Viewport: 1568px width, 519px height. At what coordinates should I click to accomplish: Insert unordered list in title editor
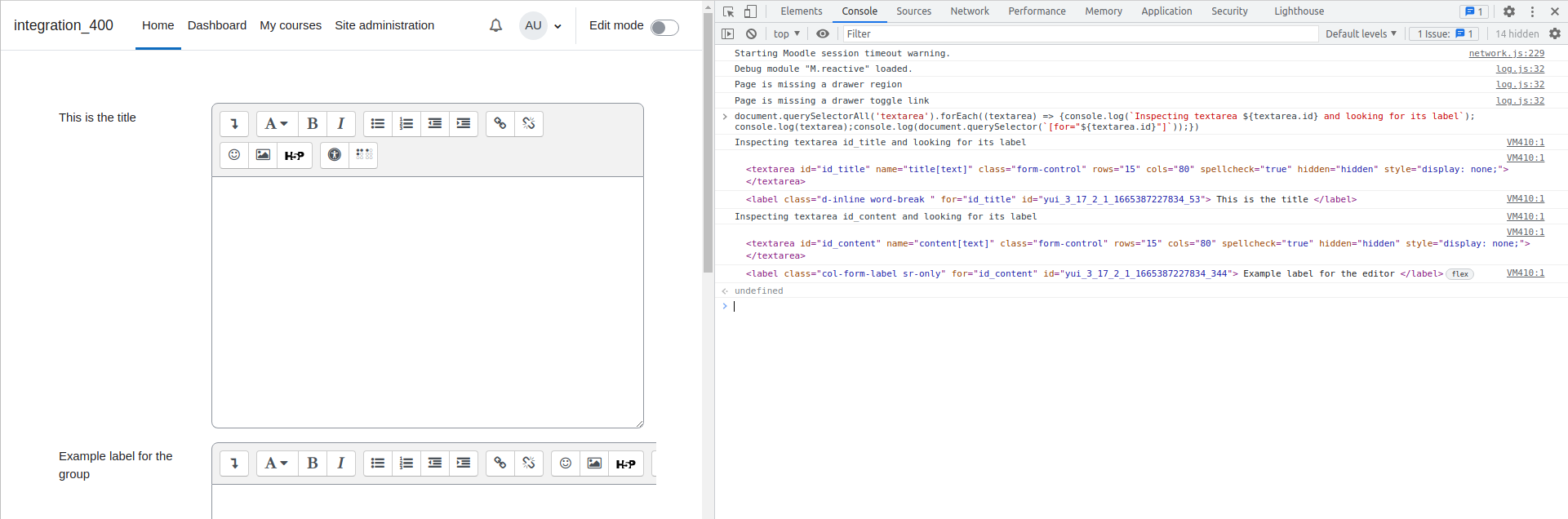(378, 124)
